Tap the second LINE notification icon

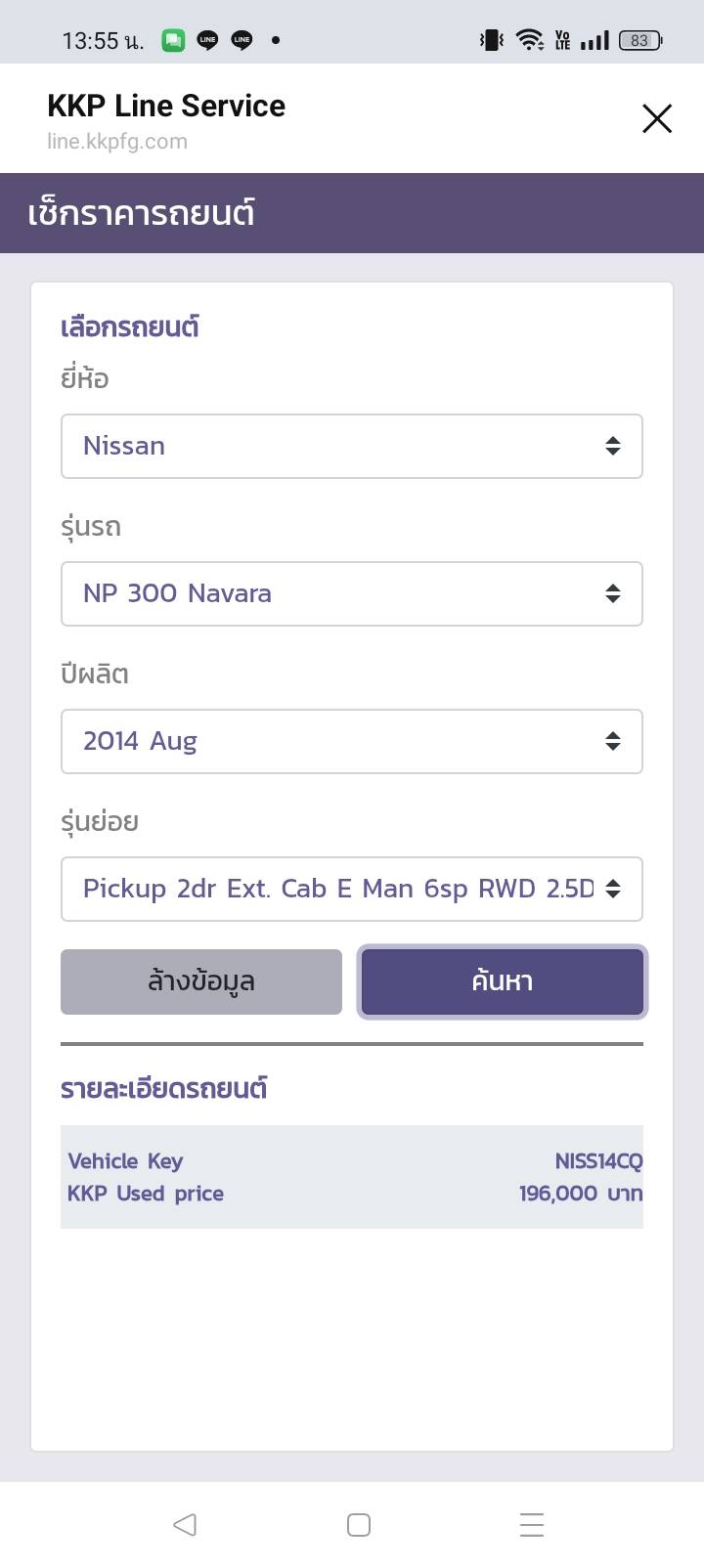[x=242, y=40]
